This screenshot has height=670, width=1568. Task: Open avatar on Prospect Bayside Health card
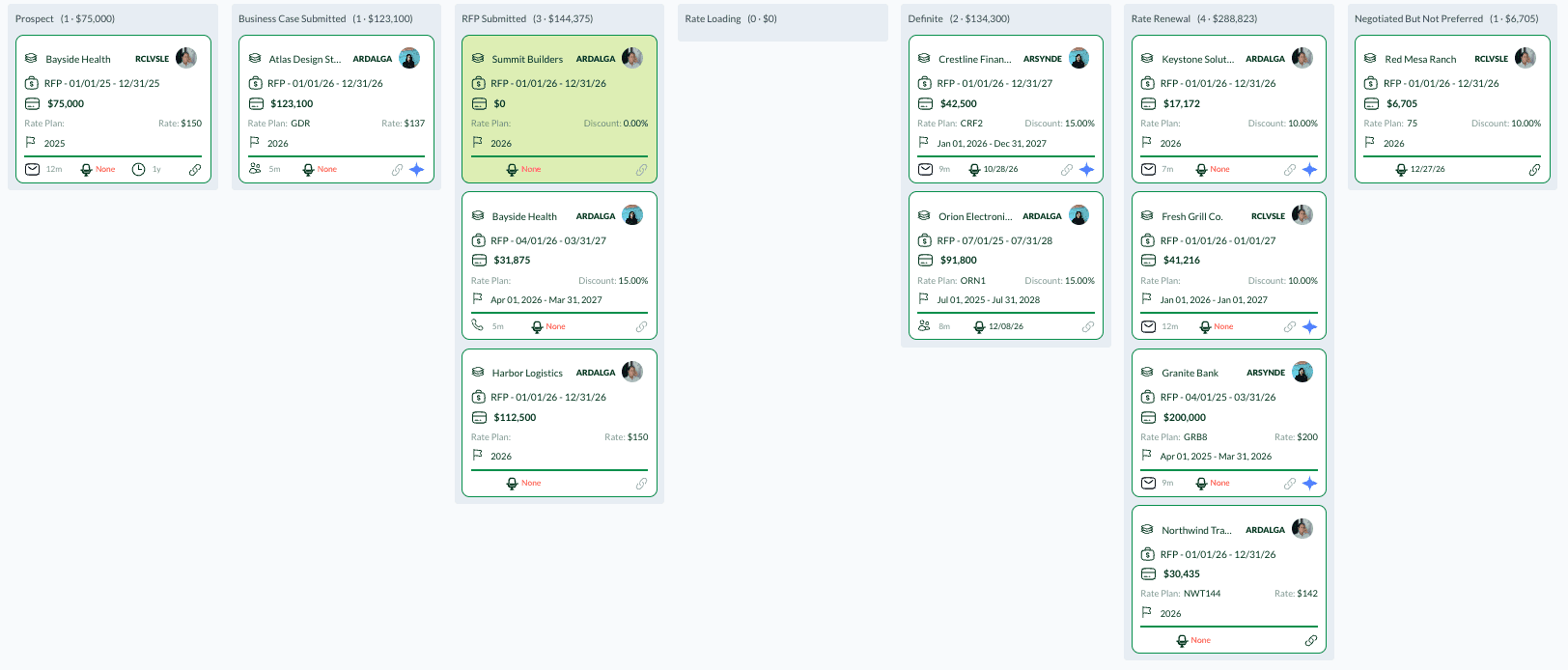click(186, 58)
